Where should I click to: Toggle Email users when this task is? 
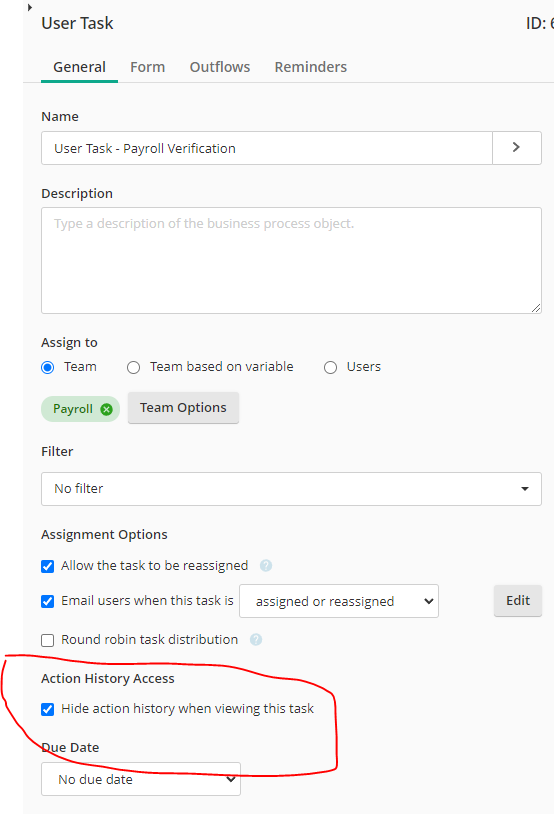pyautogui.click(x=48, y=601)
